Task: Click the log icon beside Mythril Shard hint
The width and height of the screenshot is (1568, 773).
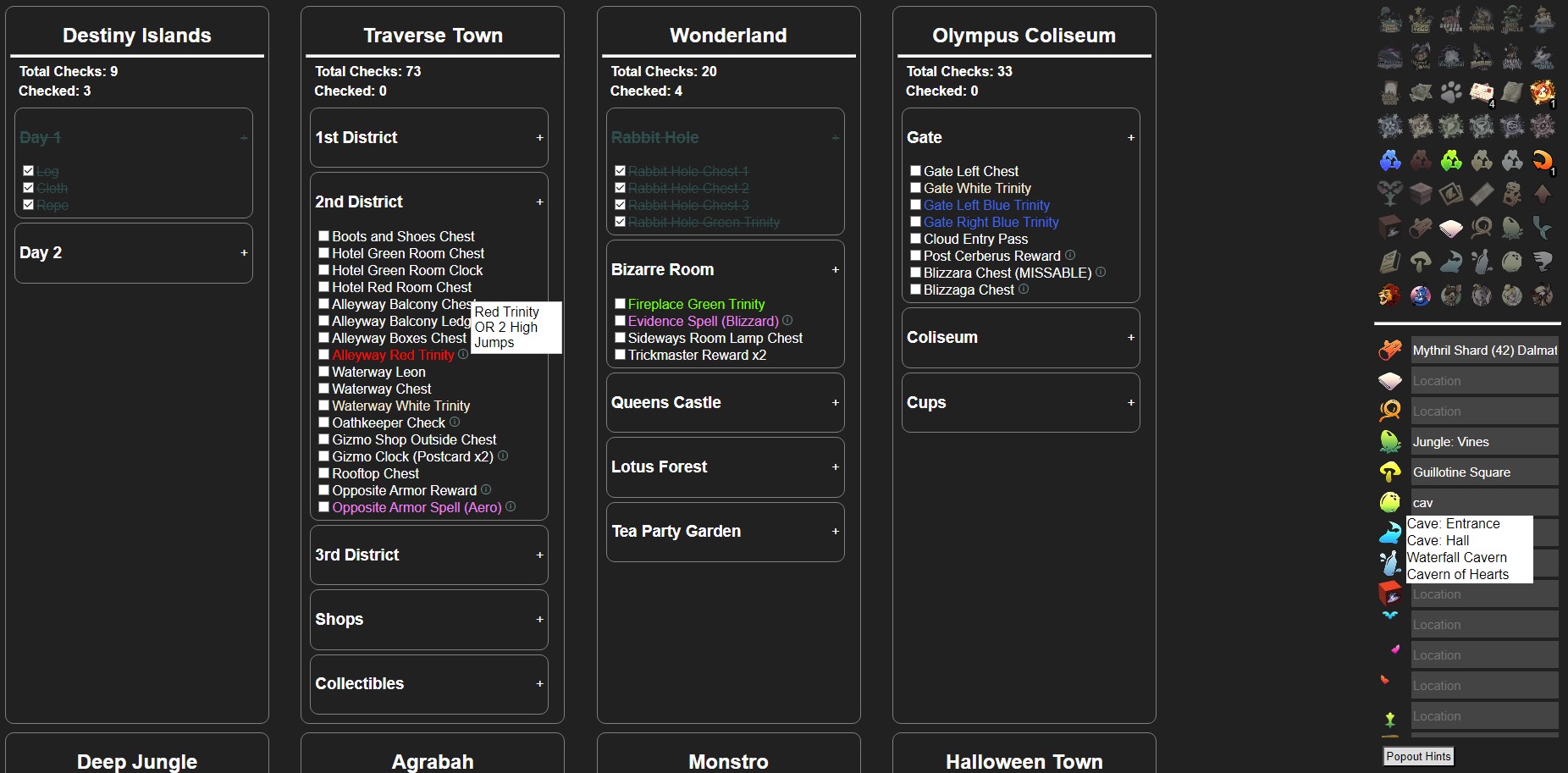Action: (x=1389, y=350)
